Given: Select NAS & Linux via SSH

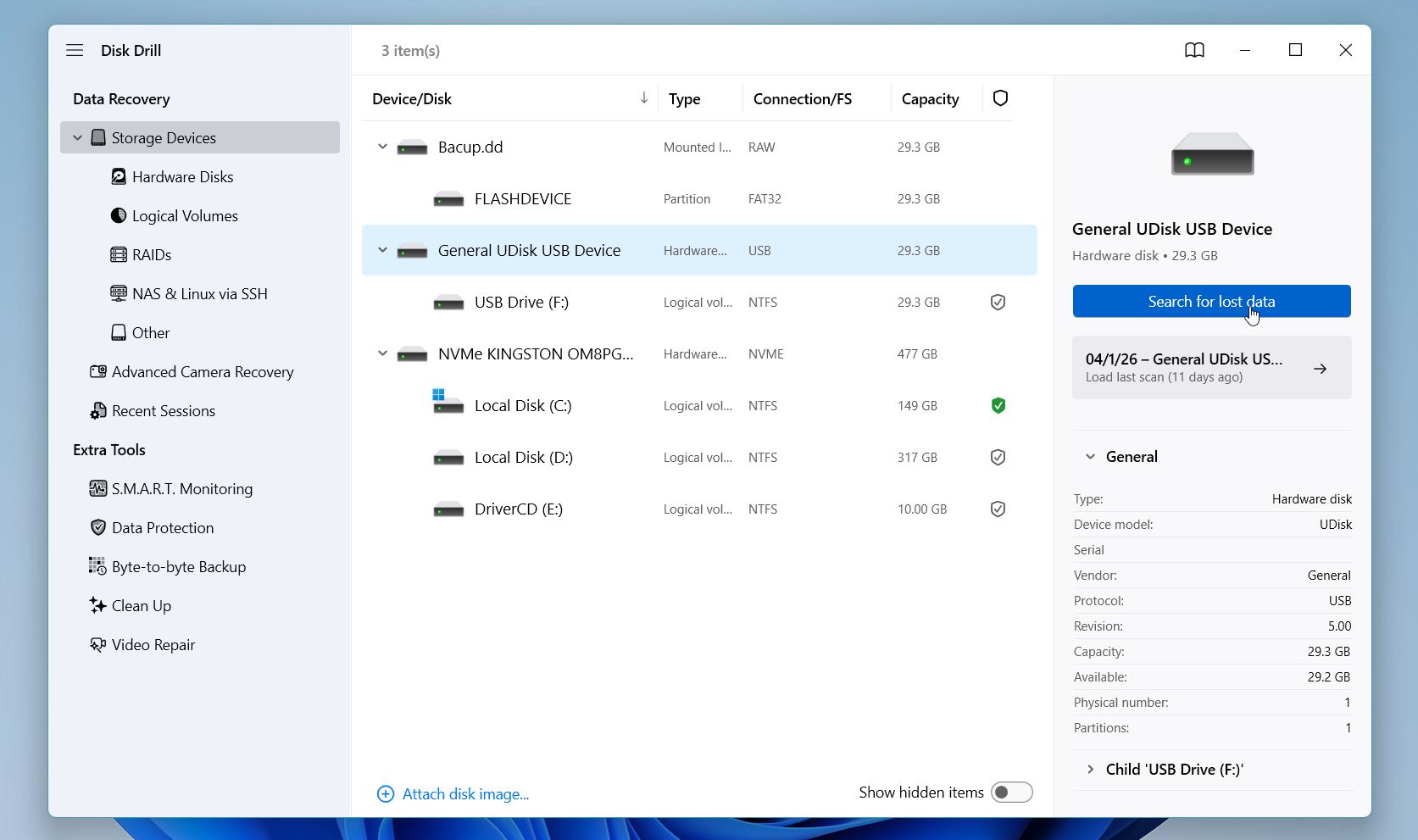Looking at the screenshot, I should [199, 293].
